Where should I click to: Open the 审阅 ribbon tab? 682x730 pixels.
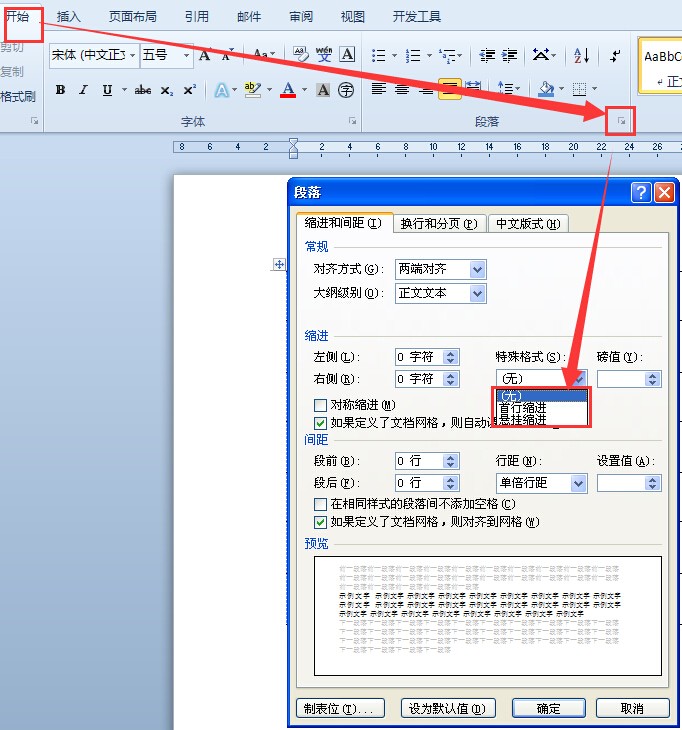(x=301, y=17)
